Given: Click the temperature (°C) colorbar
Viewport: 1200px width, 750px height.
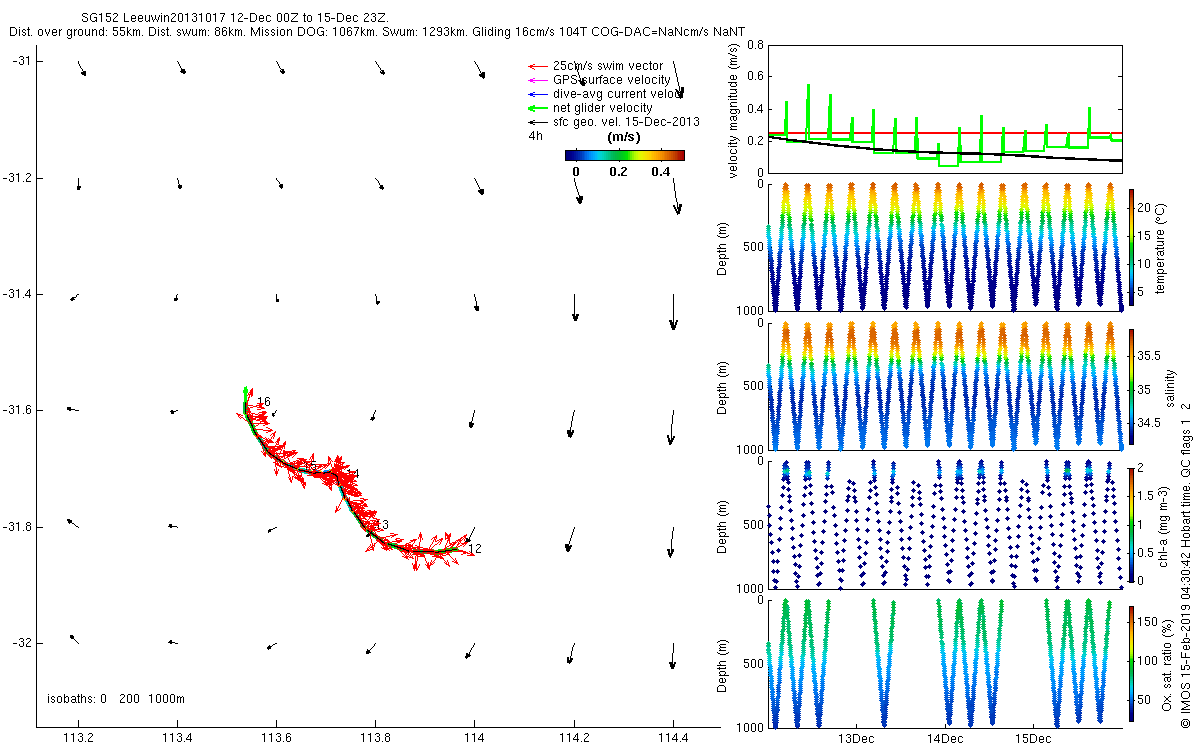Looking at the screenshot, I should [x=1132, y=246].
